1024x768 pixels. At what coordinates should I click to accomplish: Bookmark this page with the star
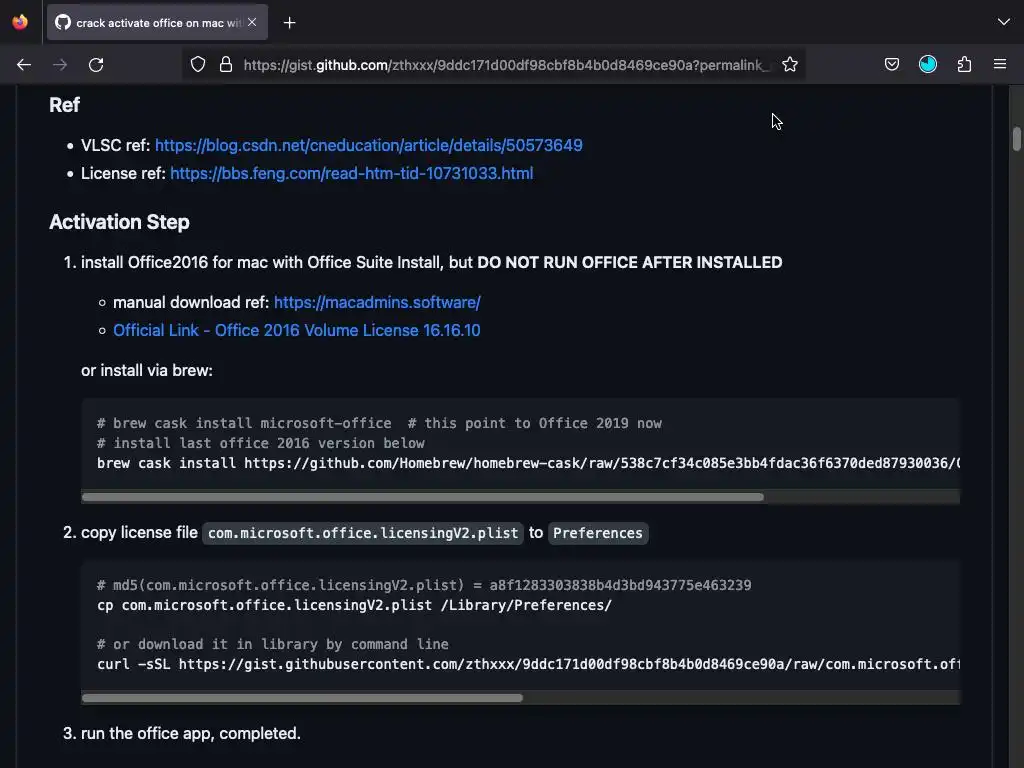point(790,64)
